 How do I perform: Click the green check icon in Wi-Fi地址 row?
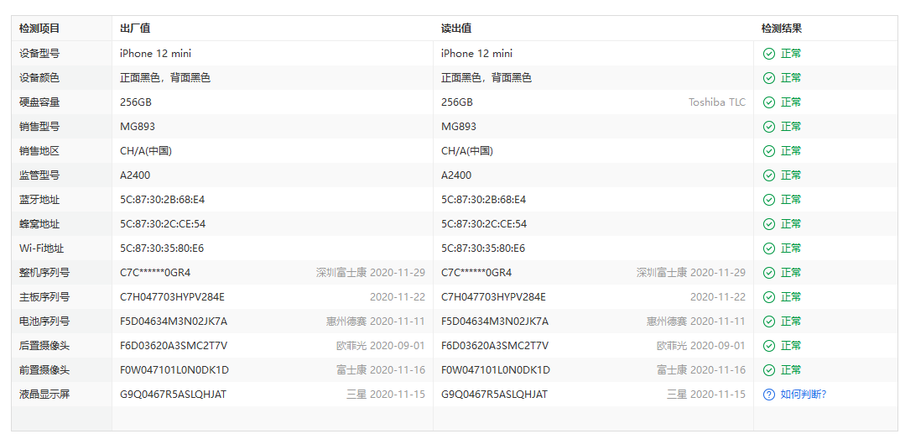point(769,249)
